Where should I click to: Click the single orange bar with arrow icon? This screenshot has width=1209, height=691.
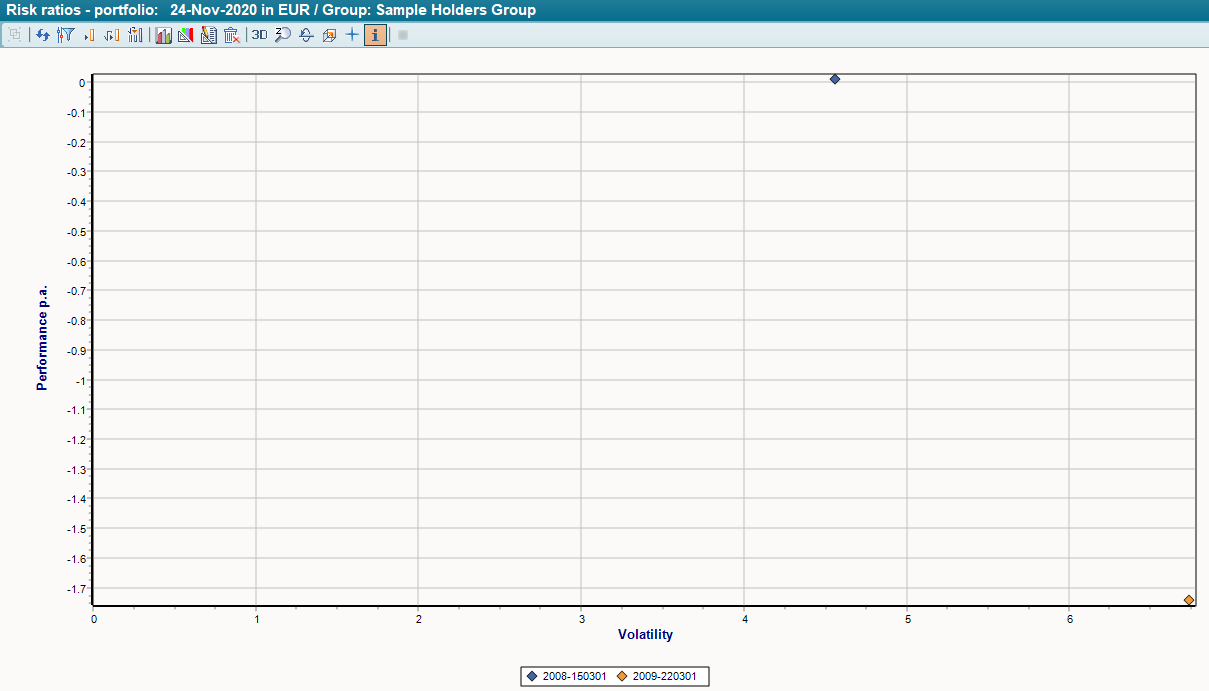[x=89, y=35]
